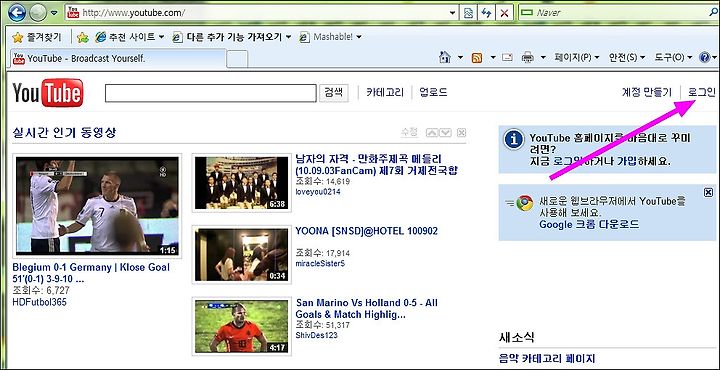Open the 페이지(P) menu
Screen dimensions: 720x370
[577, 57]
